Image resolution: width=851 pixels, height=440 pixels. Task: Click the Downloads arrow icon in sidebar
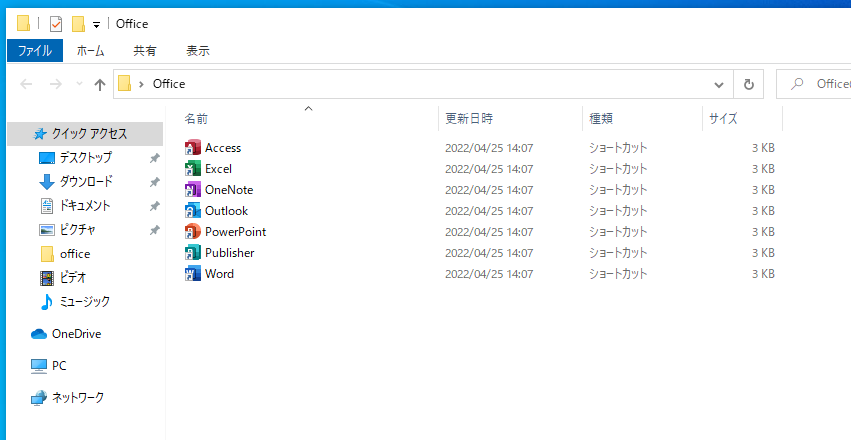[x=47, y=182]
